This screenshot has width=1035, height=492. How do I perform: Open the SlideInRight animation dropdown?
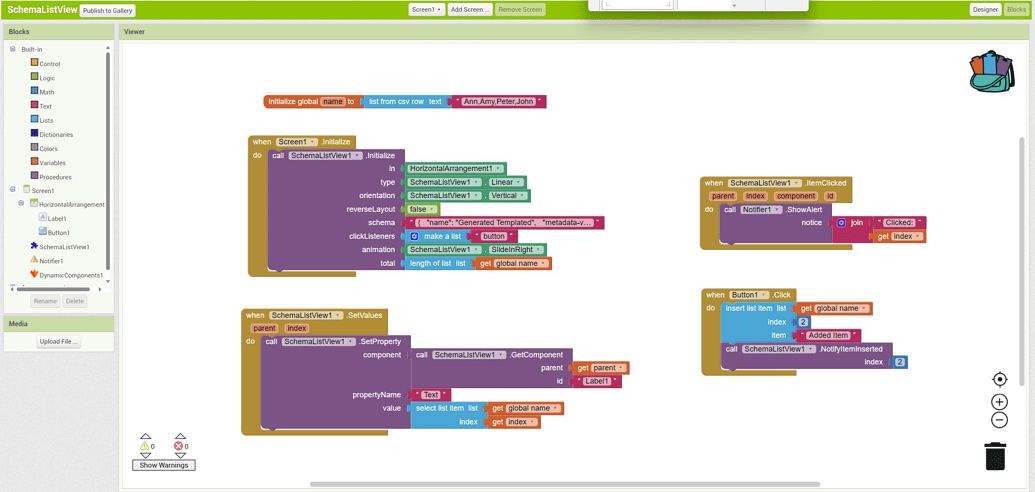(x=538, y=250)
